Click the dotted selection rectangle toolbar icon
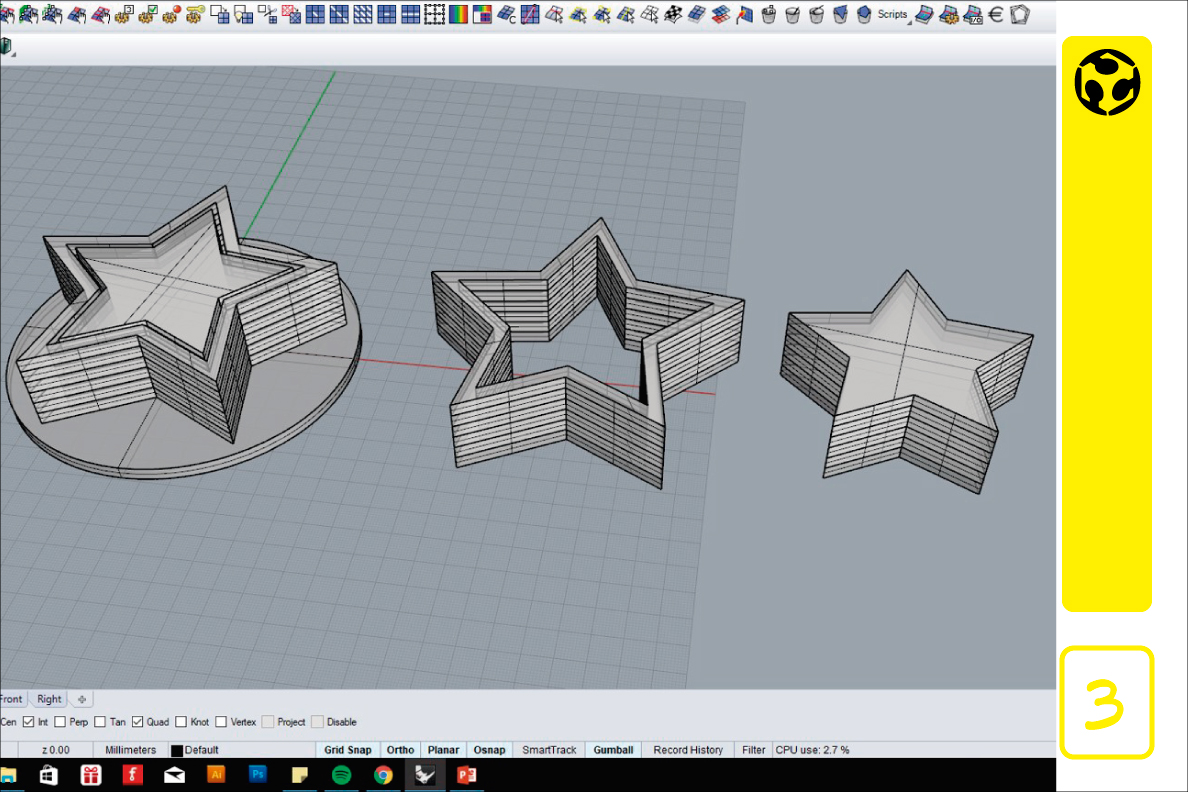The width and height of the screenshot is (1188, 792). tap(434, 14)
